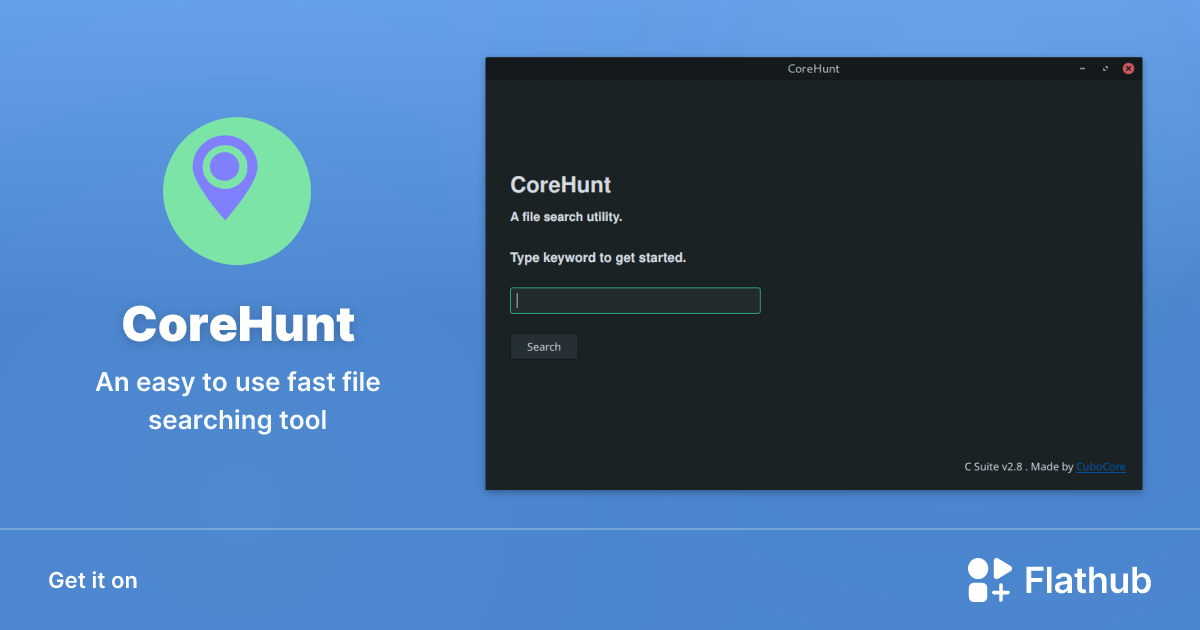Click the restore window icon
Image resolution: width=1200 pixels, height=630 pixels.
1104,68
